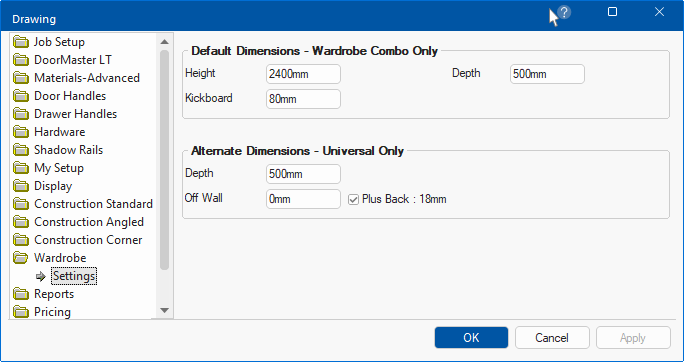The height and width of the screenshot is (362, 684).
Task: Click the Off Wall 0mm field
Action: (303, 199)
